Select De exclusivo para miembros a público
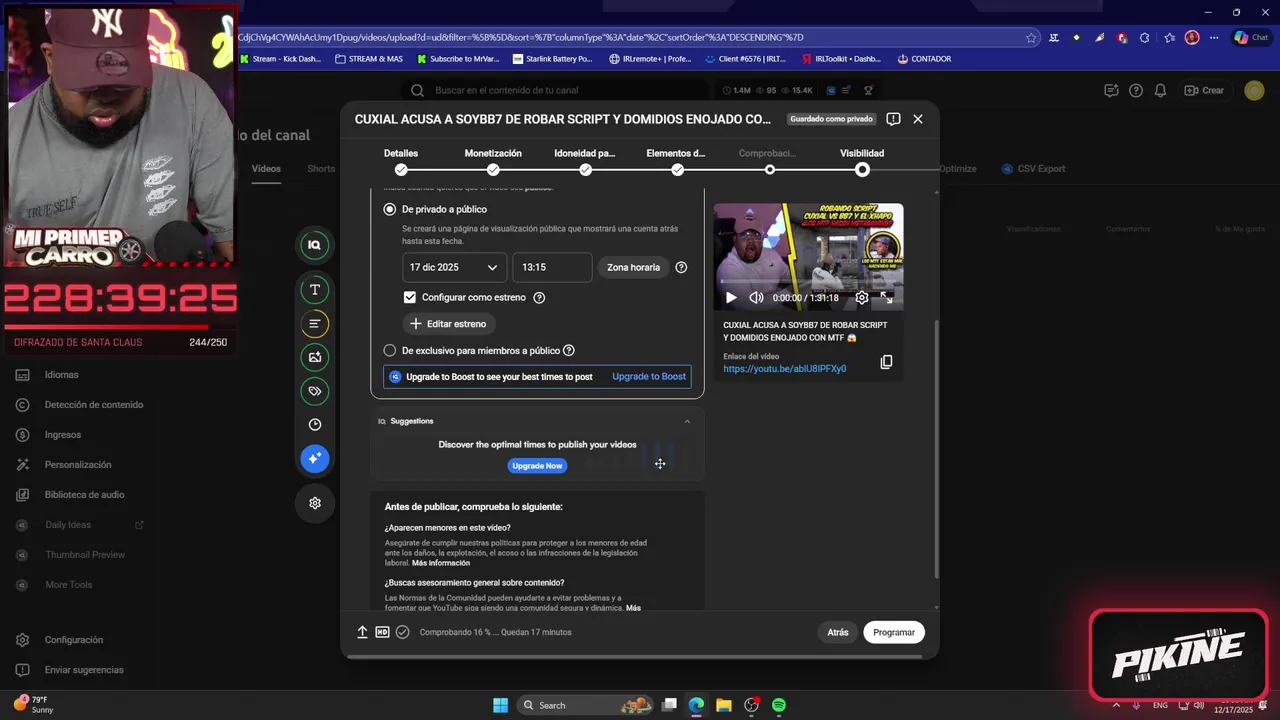The height and width of the screenshot is (720, 1280). coord(390,351)
